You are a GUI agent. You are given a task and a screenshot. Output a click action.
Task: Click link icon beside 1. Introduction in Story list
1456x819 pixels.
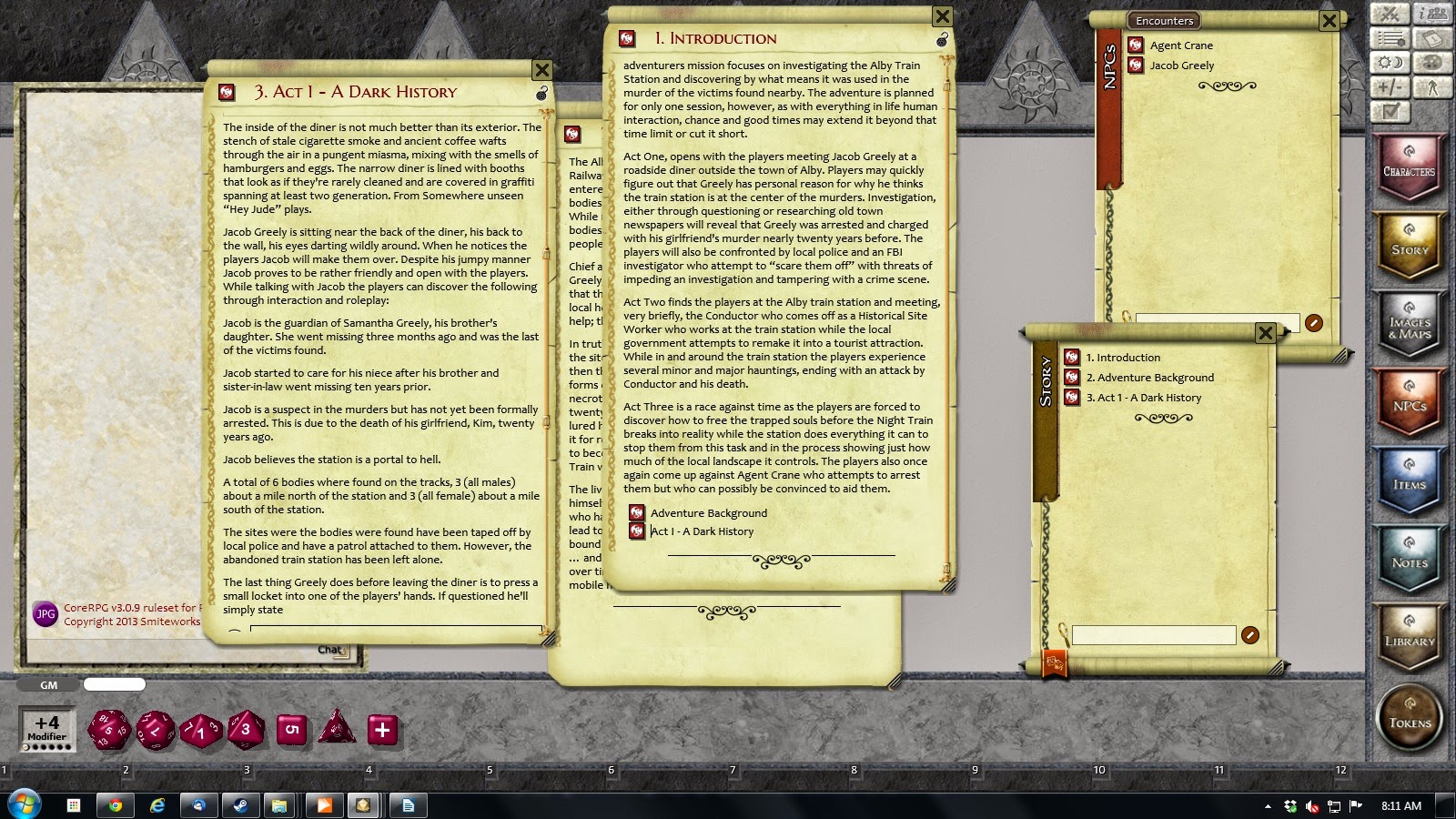tap(1072, 358)
